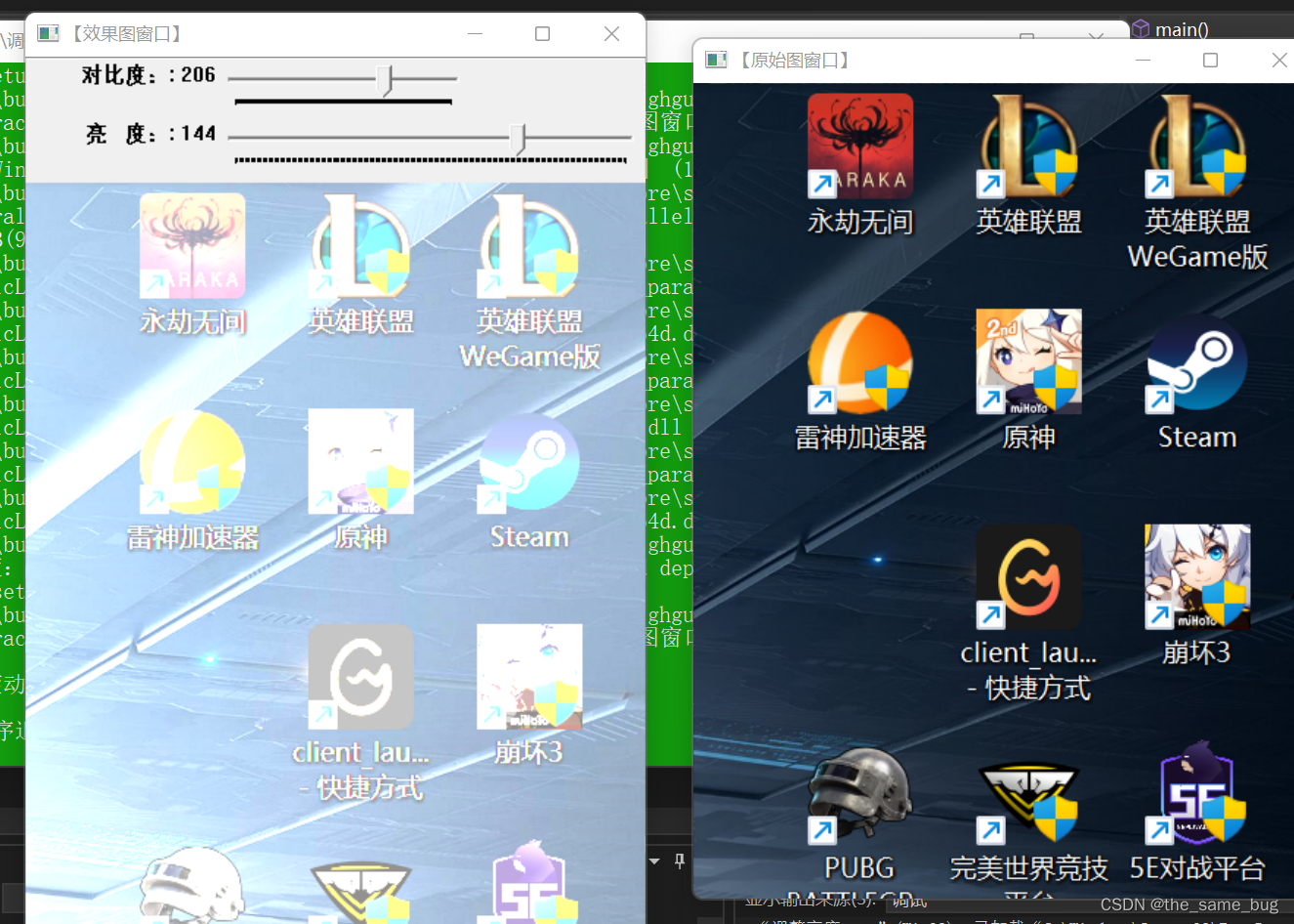The image size is (1294, 924).
Task: Click the 亮度: 144 label
Action: 150,134
